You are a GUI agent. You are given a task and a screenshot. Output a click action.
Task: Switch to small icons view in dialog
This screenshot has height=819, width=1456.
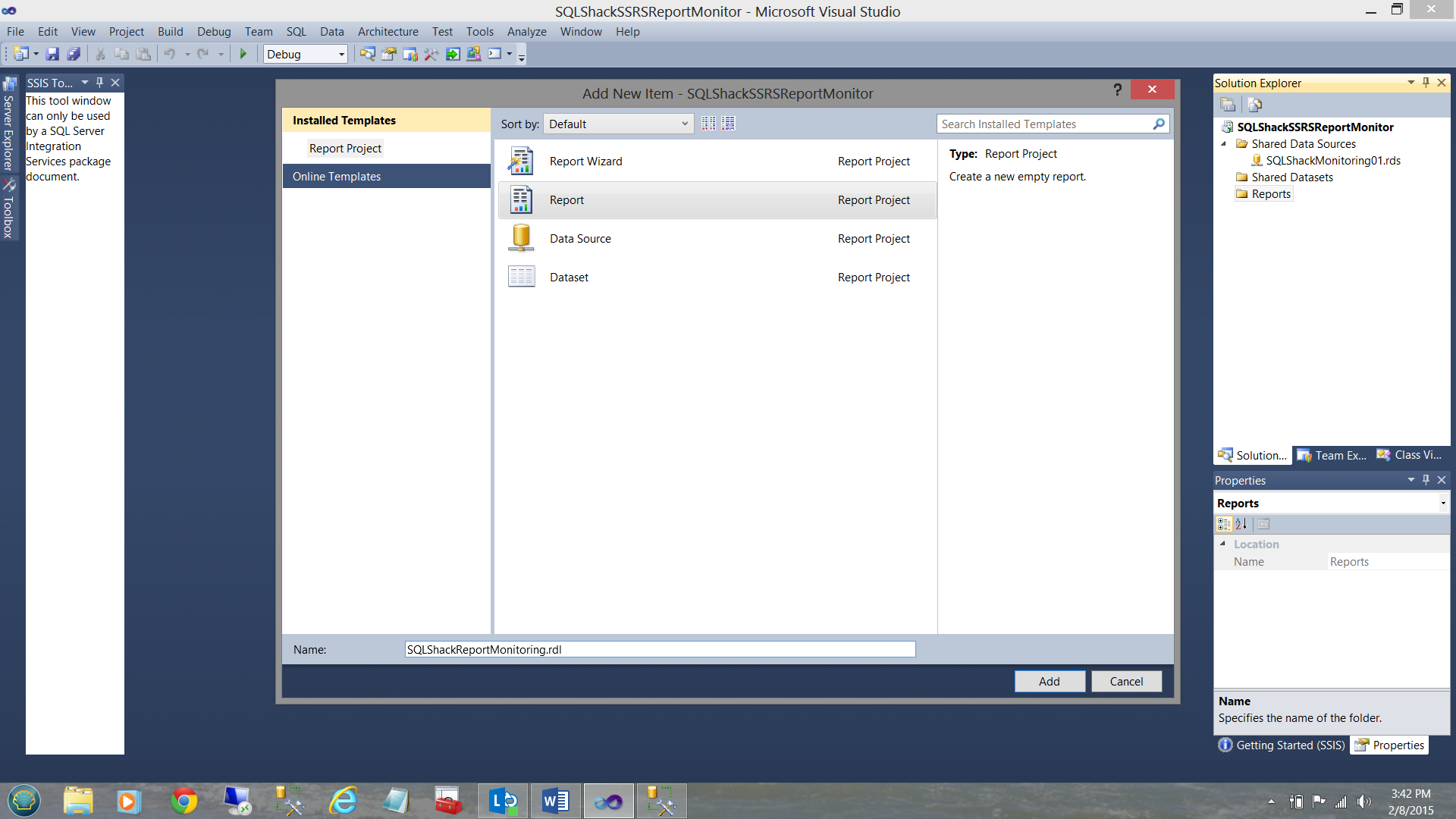pyautogui.click(x=708, y=124)
